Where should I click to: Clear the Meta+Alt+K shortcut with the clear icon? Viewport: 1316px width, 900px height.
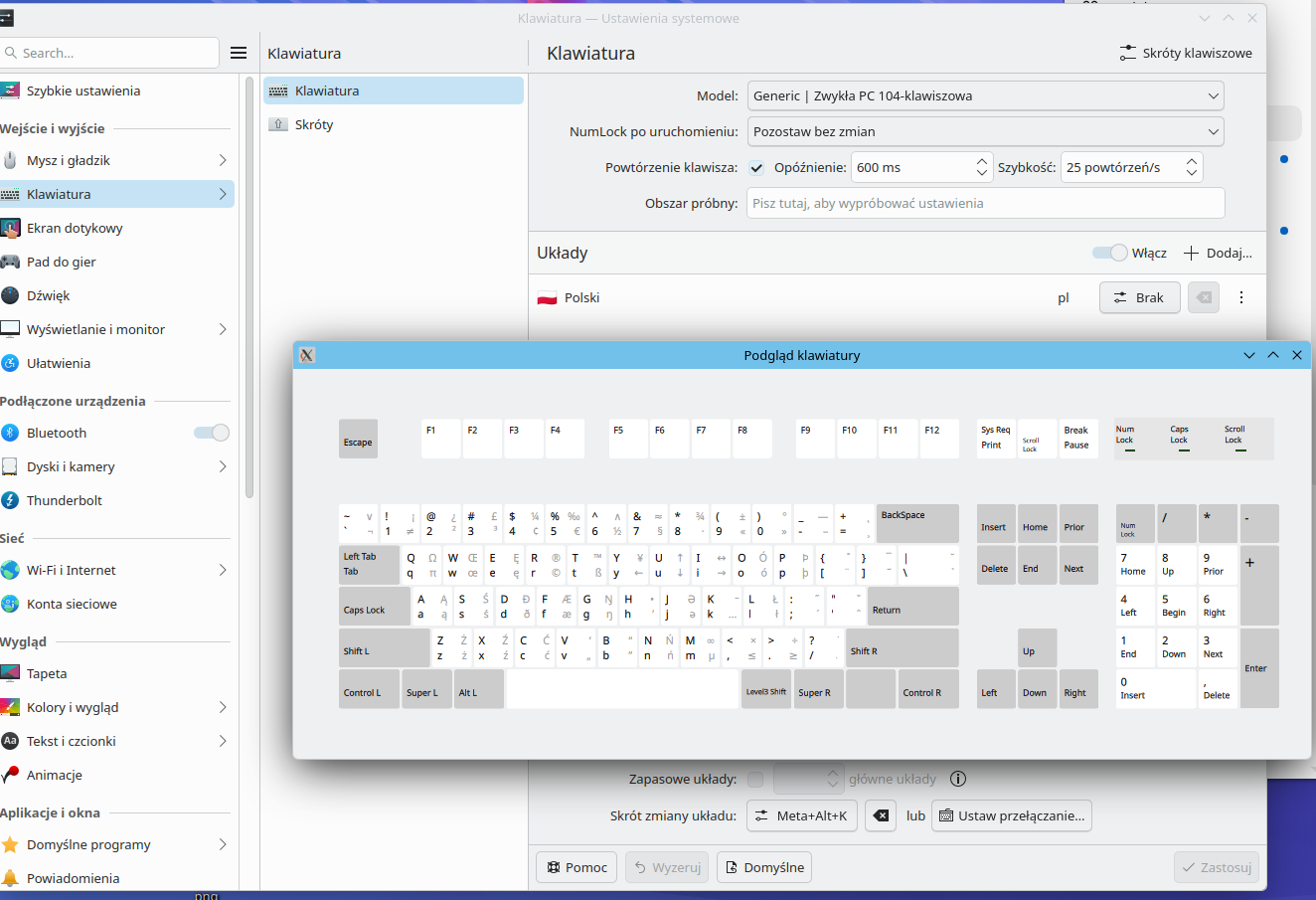pyautogui.click(x=880, y=815)
